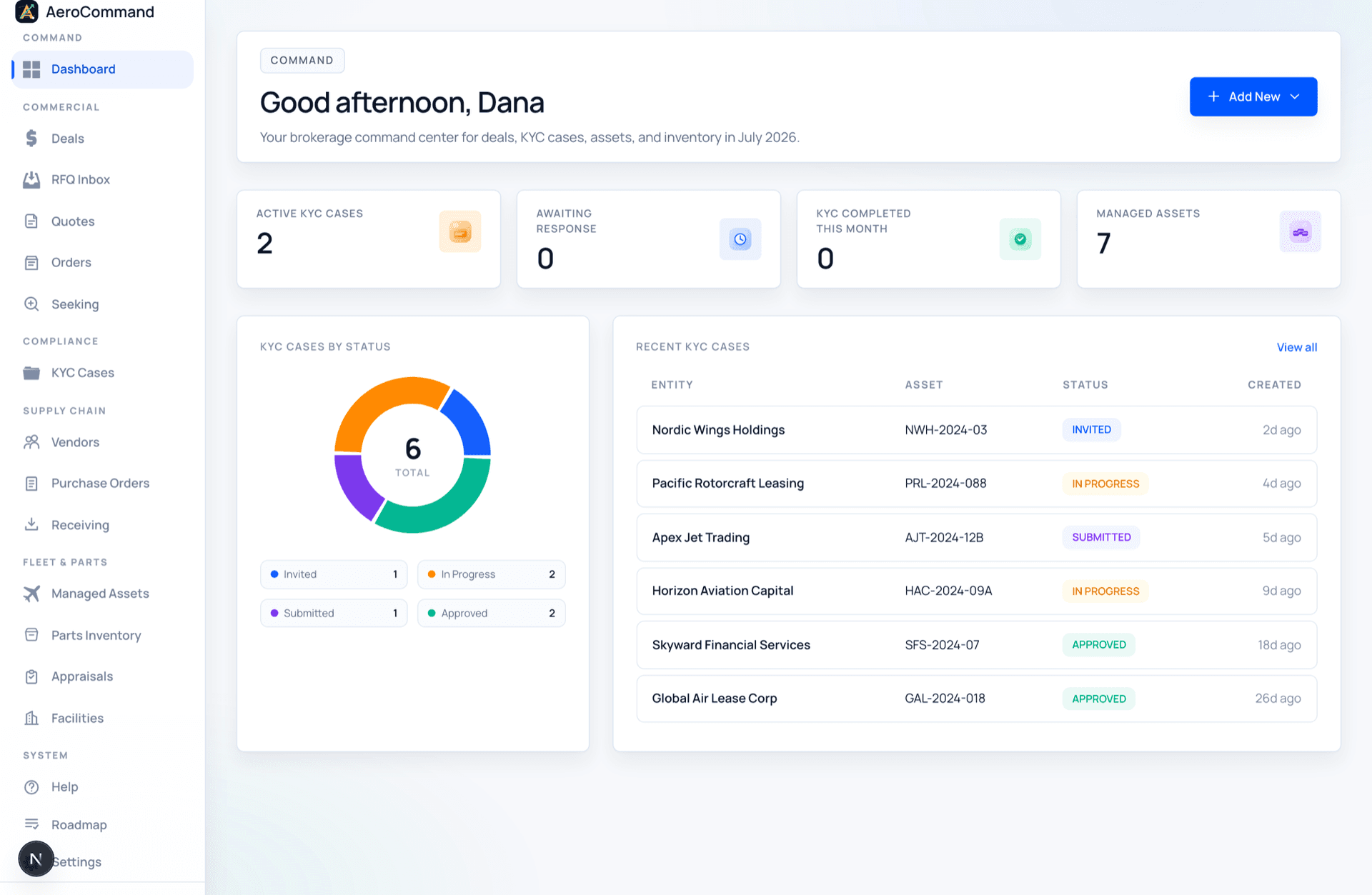The height and width of the screenshot is (895, 1372).
Task: Click the Receiving download icon
Action: tap(31, 525)
